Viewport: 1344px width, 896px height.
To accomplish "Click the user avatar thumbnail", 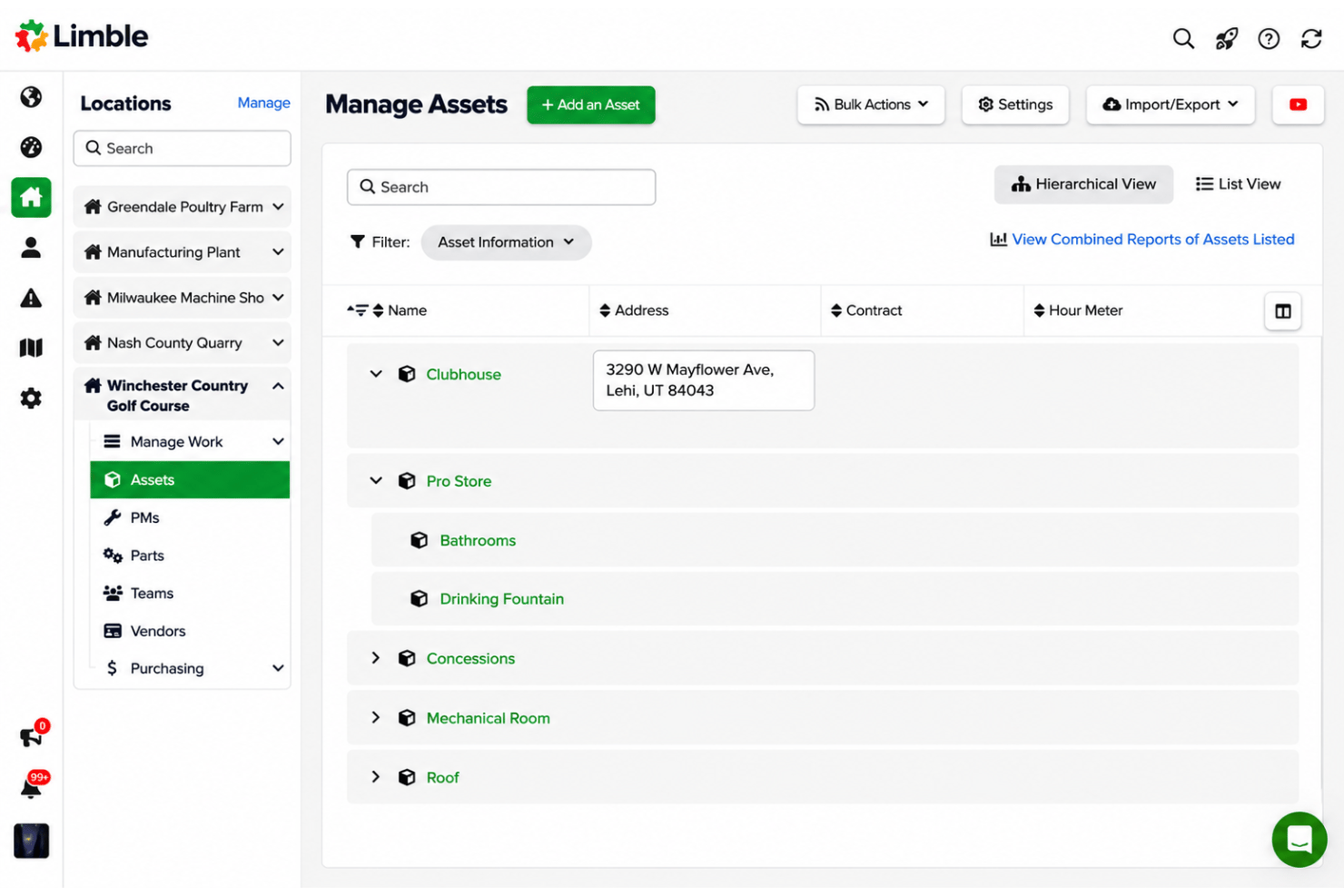I will [x=31, y=841].
